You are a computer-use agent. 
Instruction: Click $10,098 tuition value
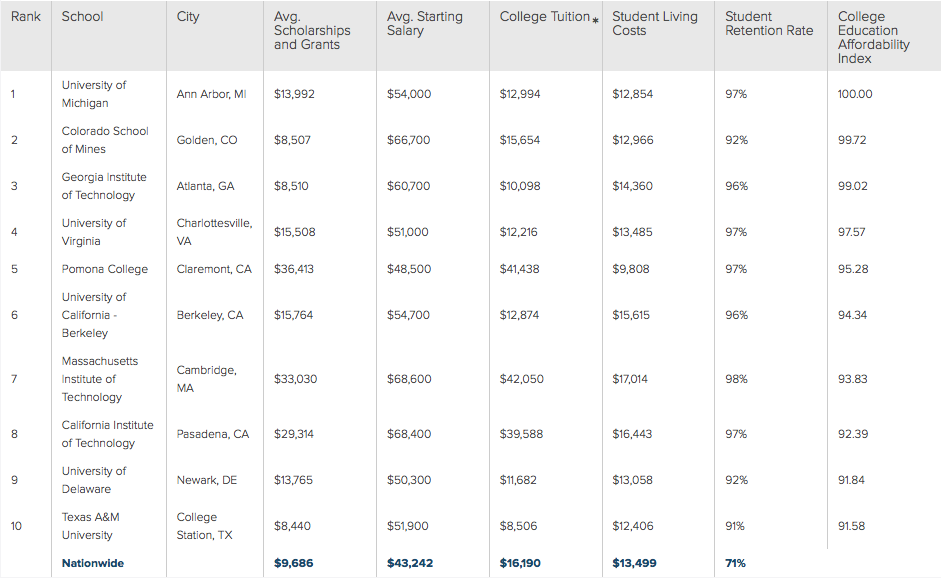tap(520, 186)
